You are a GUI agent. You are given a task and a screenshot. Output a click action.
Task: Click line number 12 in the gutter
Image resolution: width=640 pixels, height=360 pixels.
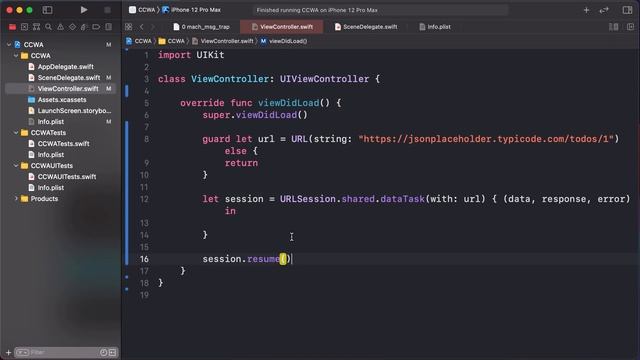[x=144, y=199]
